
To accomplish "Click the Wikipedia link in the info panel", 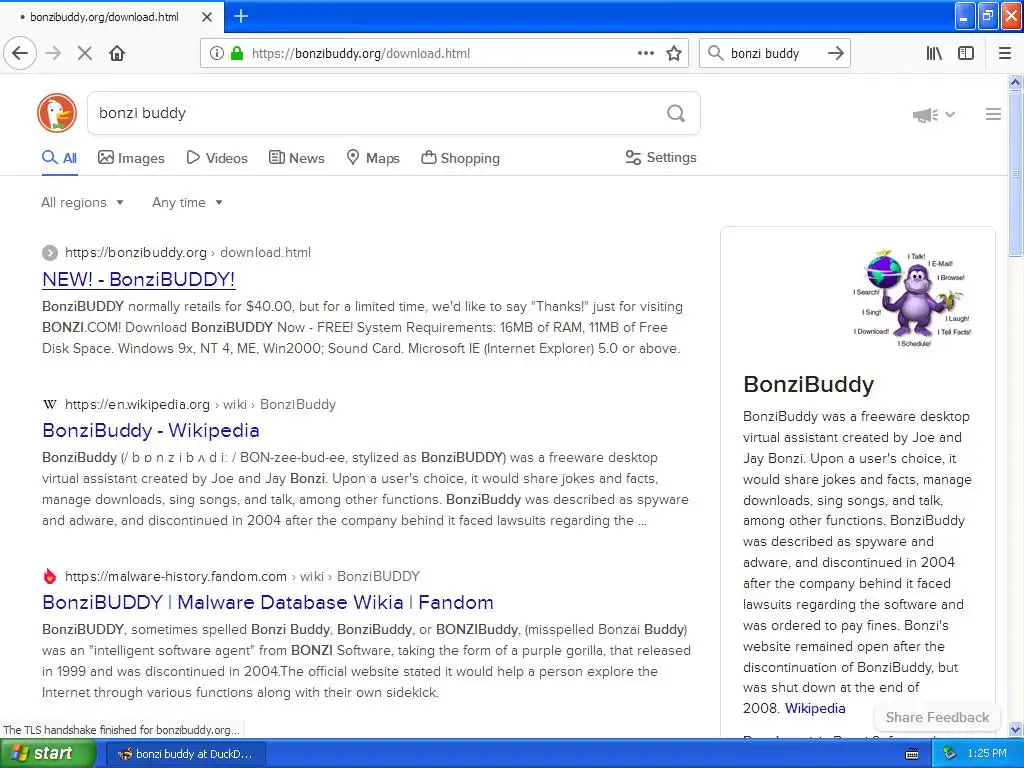I will click(x=815, y=709).
